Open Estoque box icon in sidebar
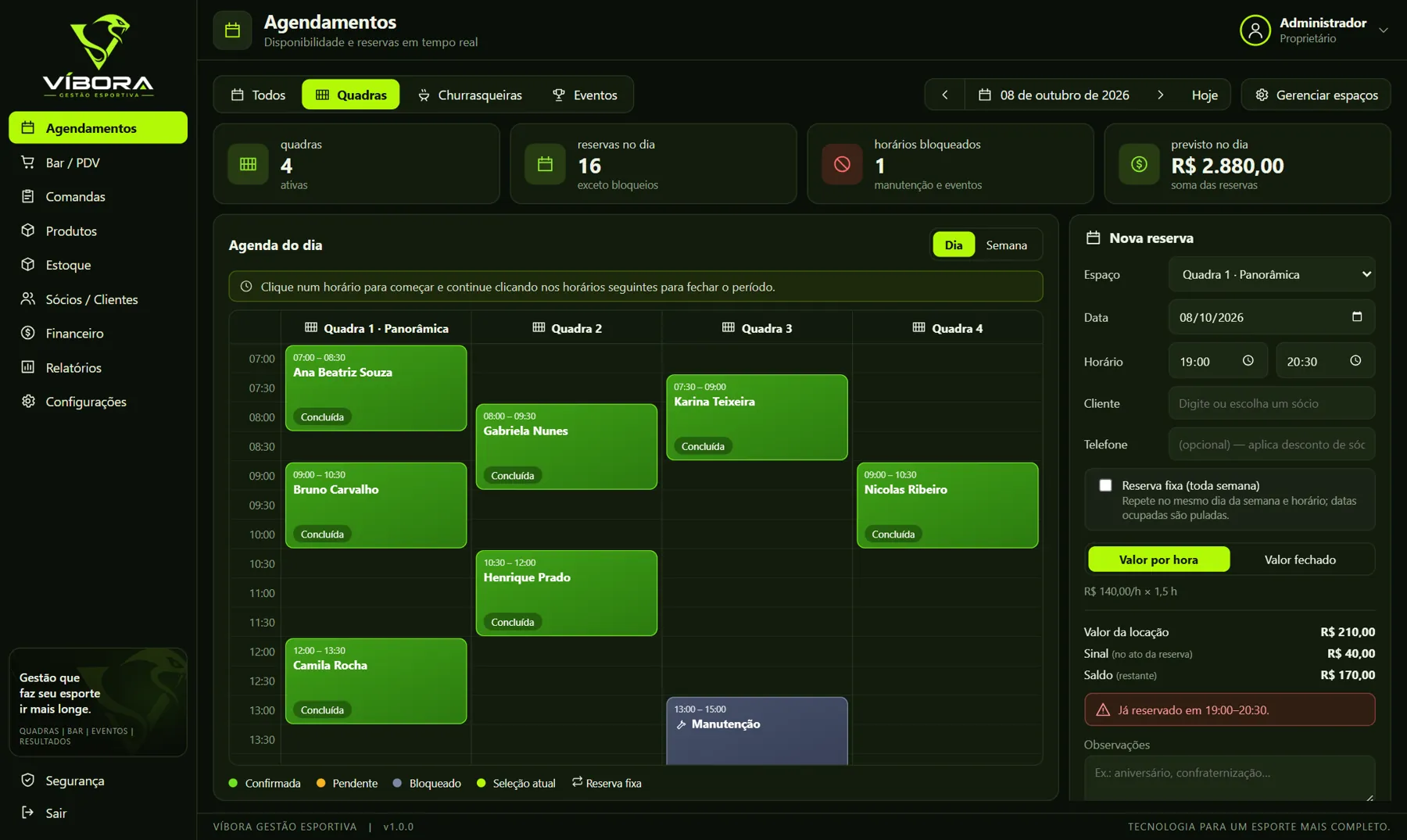The height and width of the screenshot is (840, 1407). click(28, 265)
